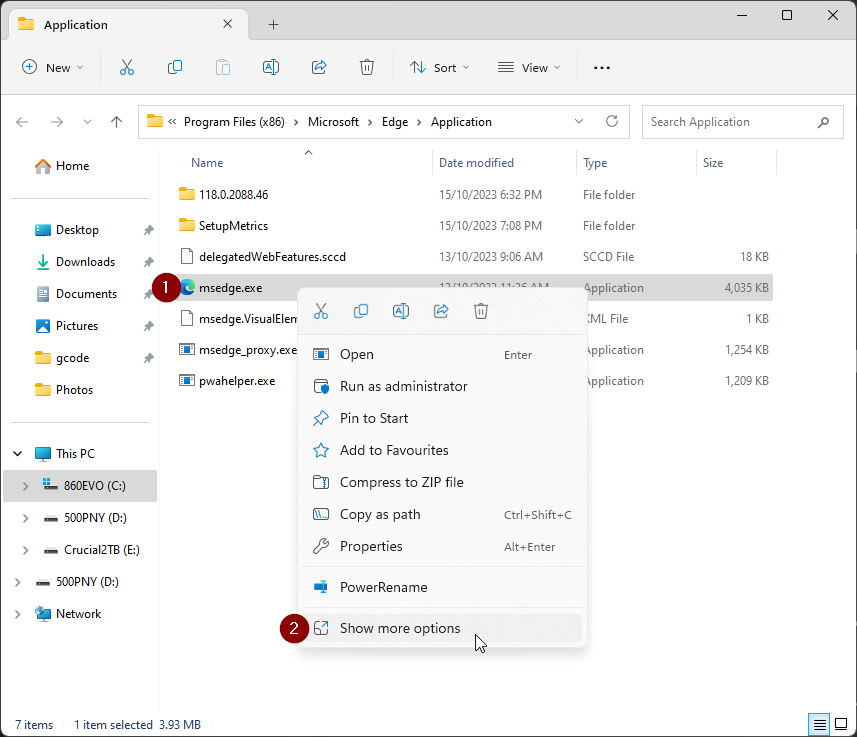This screenshot has height=737, width=857.
Task: Click the Rename icon in the context menu
Action: 401,311
